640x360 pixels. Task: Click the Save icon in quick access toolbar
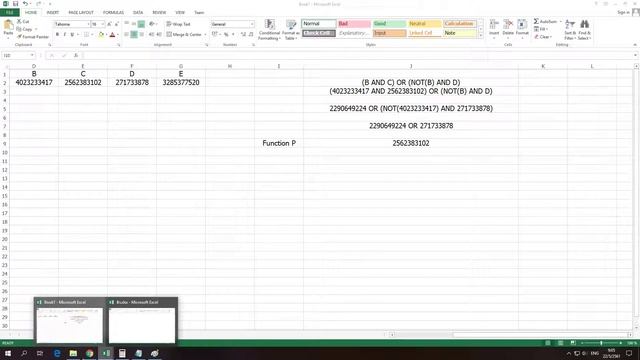16,4
